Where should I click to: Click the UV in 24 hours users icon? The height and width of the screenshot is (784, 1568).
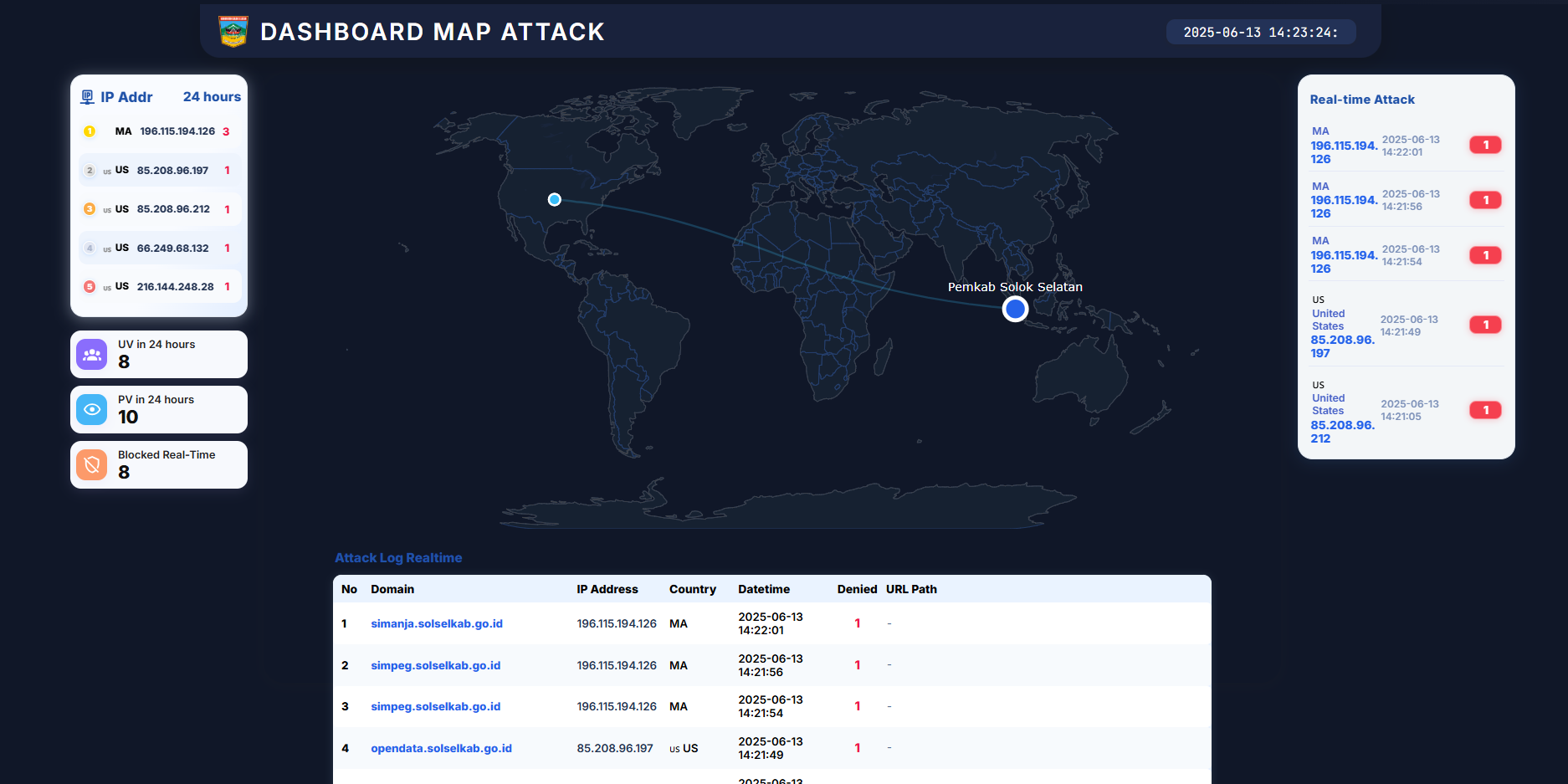[92, 354]
